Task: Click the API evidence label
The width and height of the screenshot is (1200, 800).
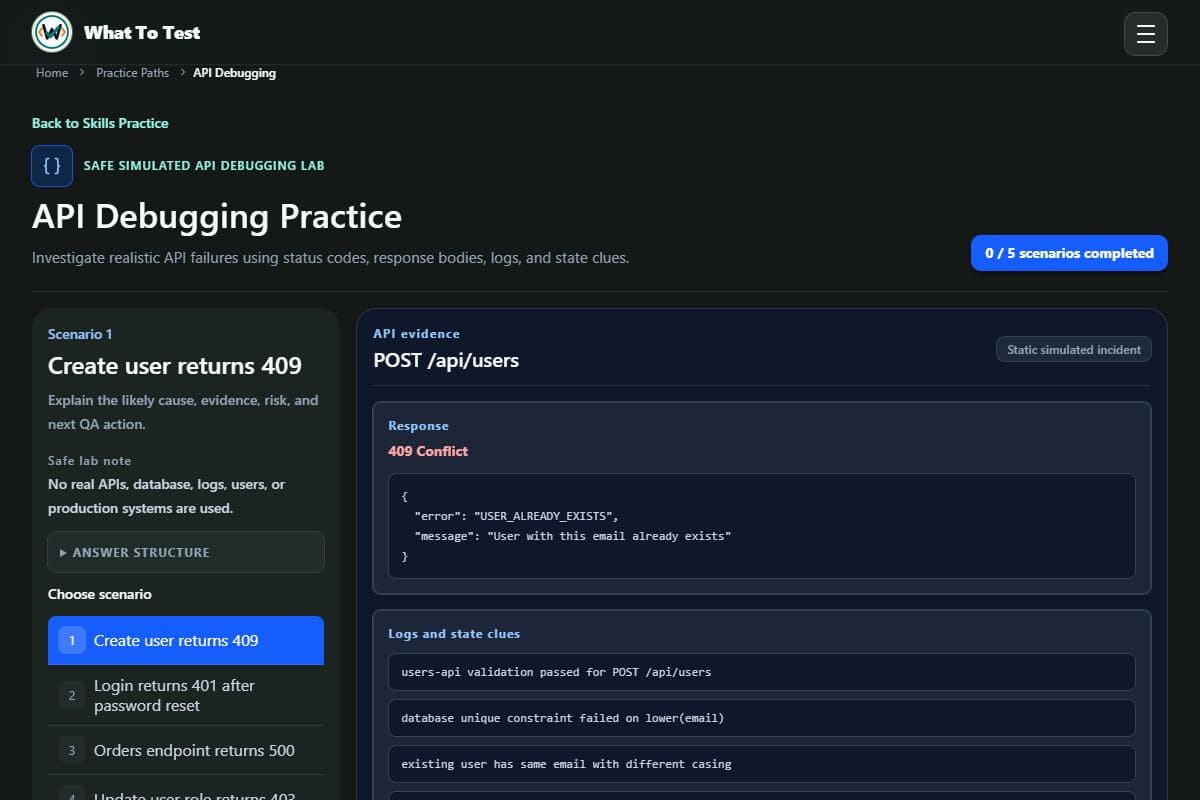Action: 416,334
